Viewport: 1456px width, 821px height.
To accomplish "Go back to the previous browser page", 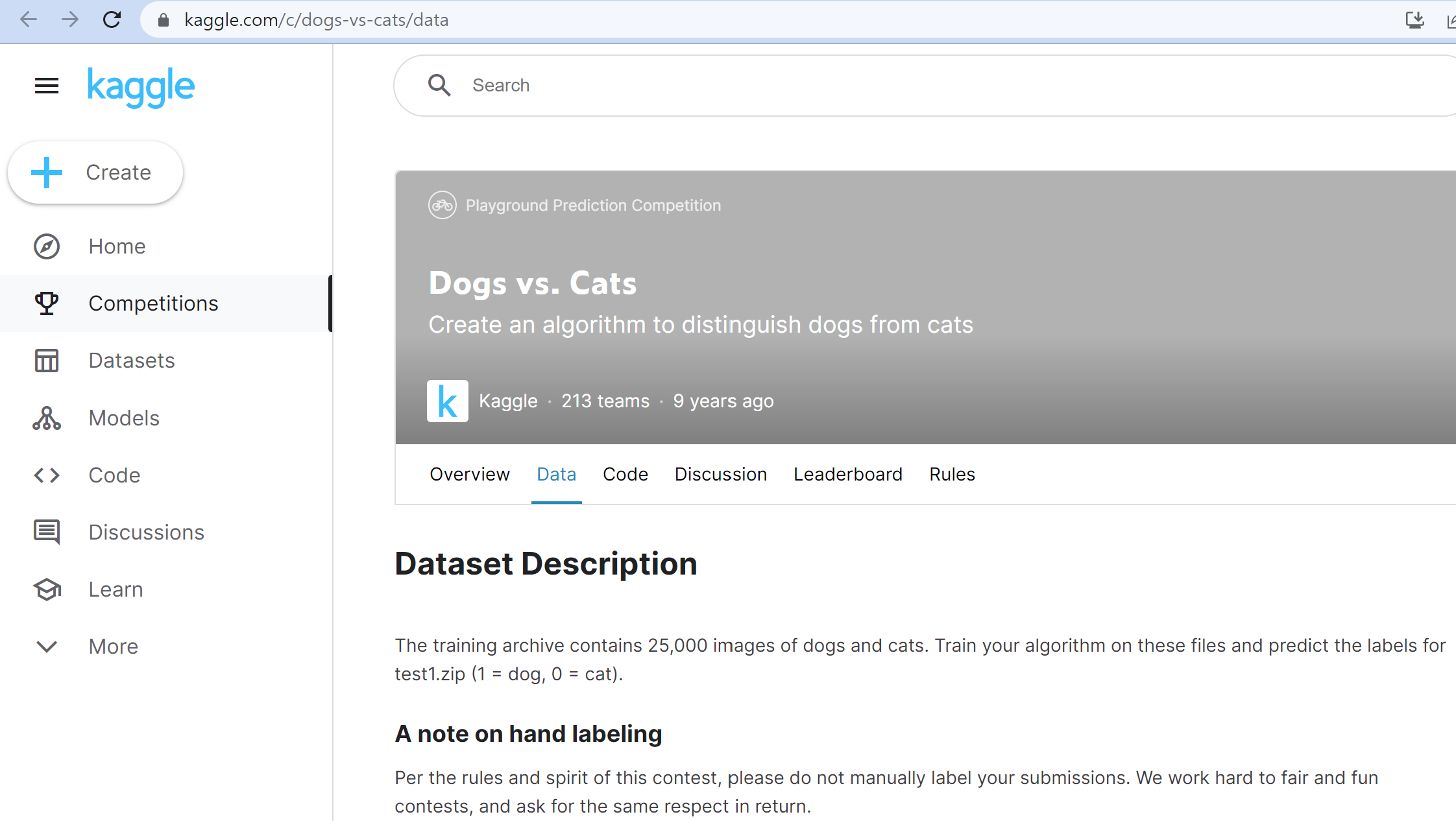I will point(29,19).
